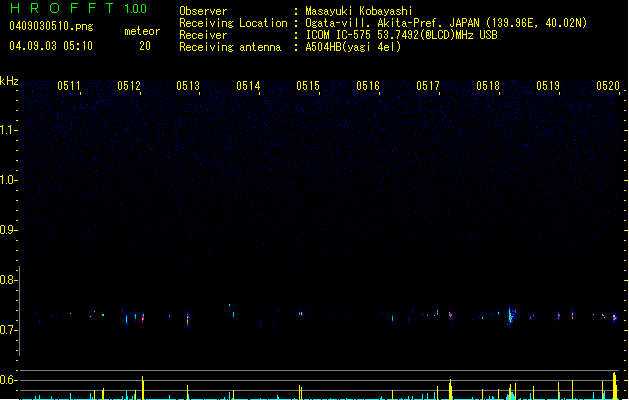629x400 pixels.
Task: Click the 0516 time marker
Action: tap(368, 86)
